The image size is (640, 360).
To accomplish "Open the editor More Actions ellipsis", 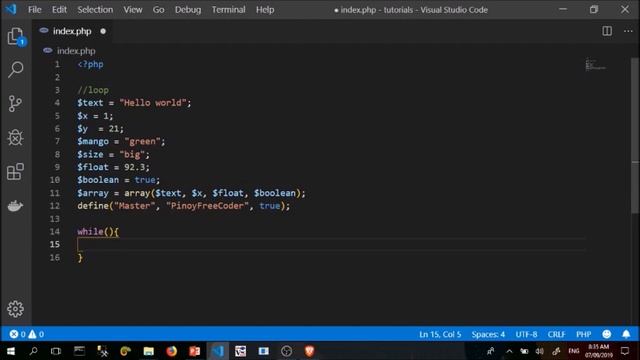I will click(628, 31).
